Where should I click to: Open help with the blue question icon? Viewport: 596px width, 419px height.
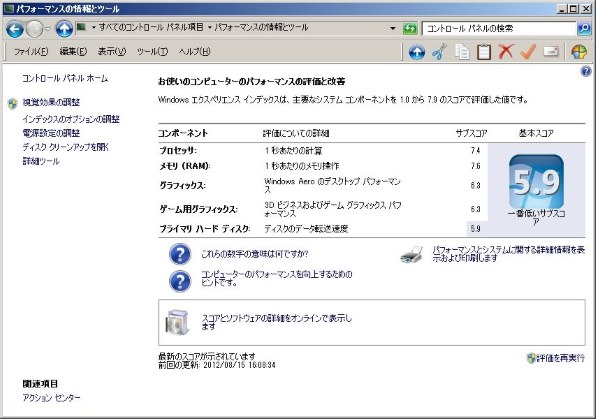pos(586,71)
